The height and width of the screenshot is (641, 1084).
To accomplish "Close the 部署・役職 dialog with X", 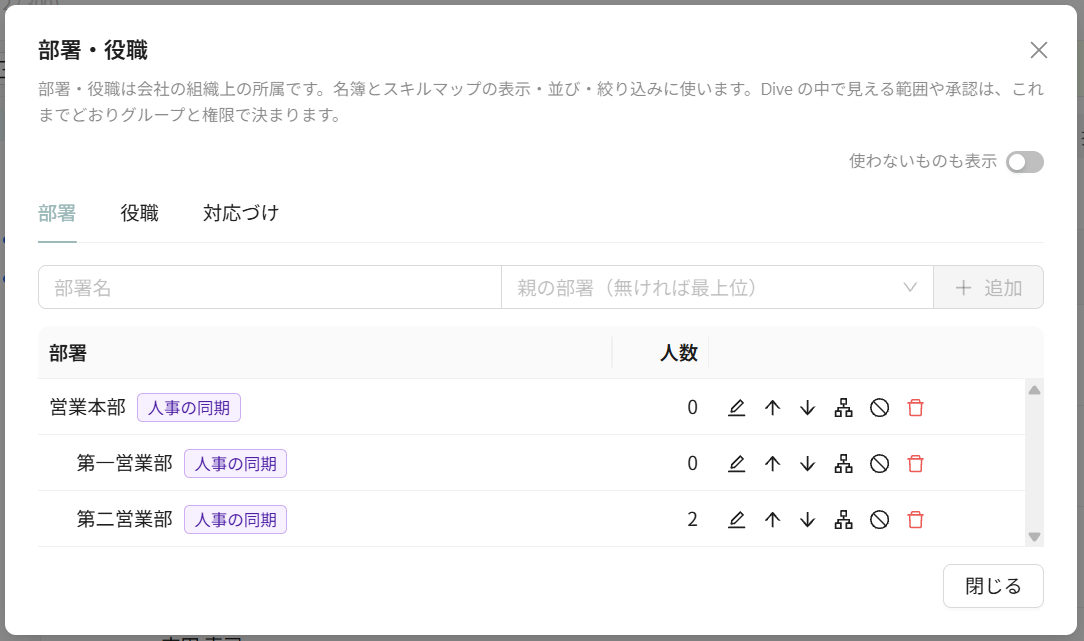I will pos(1038,50).
